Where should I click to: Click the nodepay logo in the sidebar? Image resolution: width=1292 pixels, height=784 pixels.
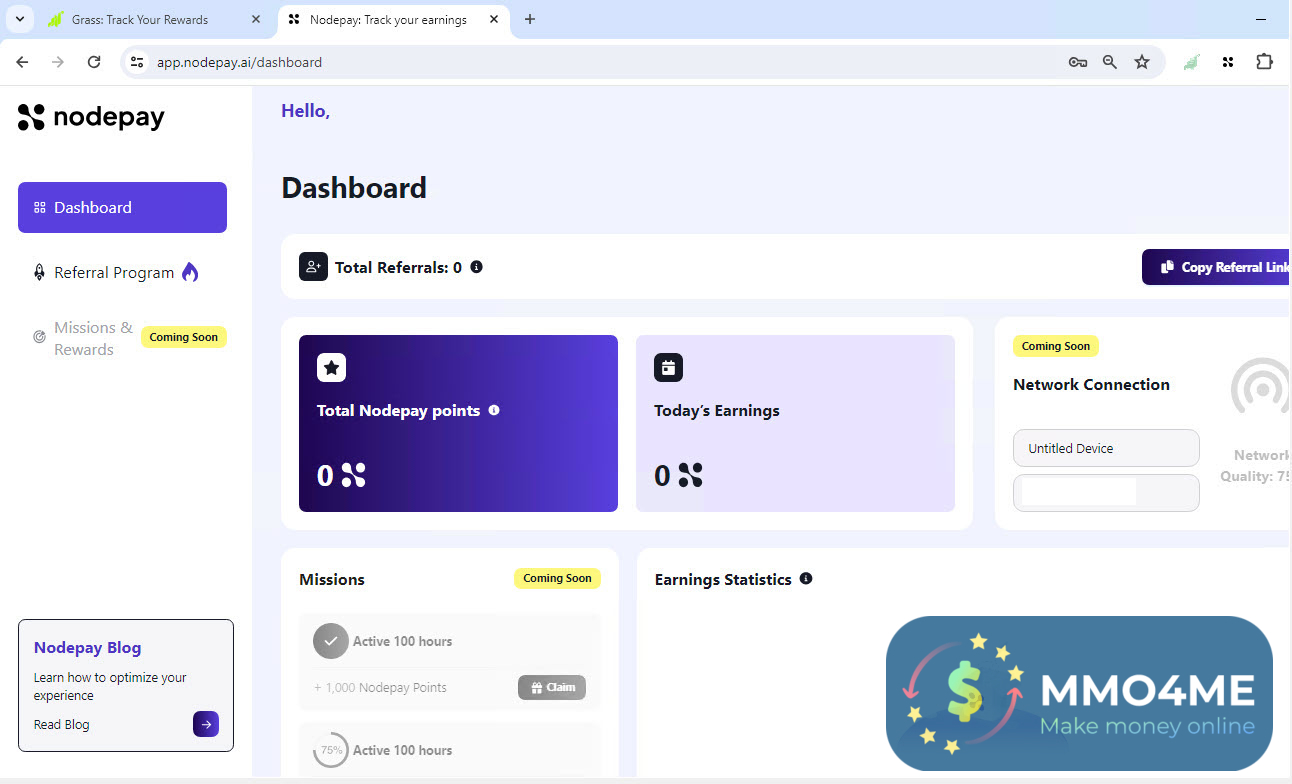91,118
